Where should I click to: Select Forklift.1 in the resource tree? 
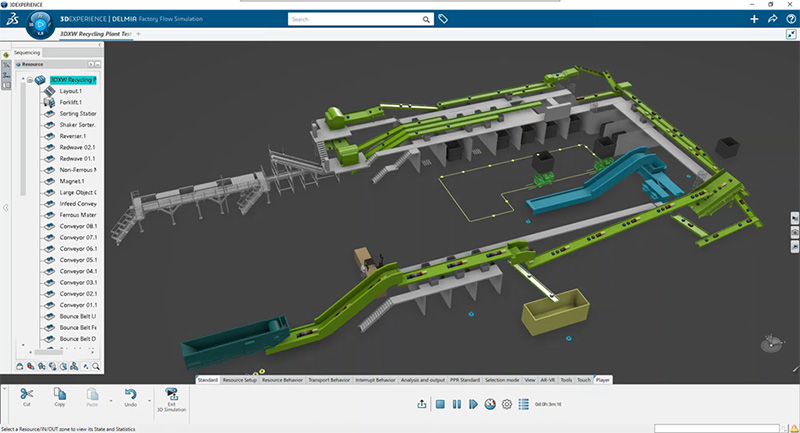pyautogui.click(x=72, y=102)
